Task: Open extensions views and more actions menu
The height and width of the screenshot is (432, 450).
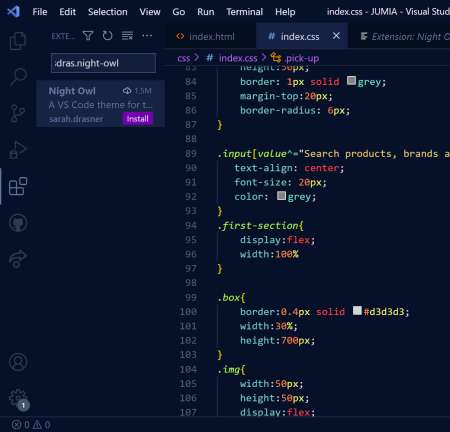Action: click(147, 36)
